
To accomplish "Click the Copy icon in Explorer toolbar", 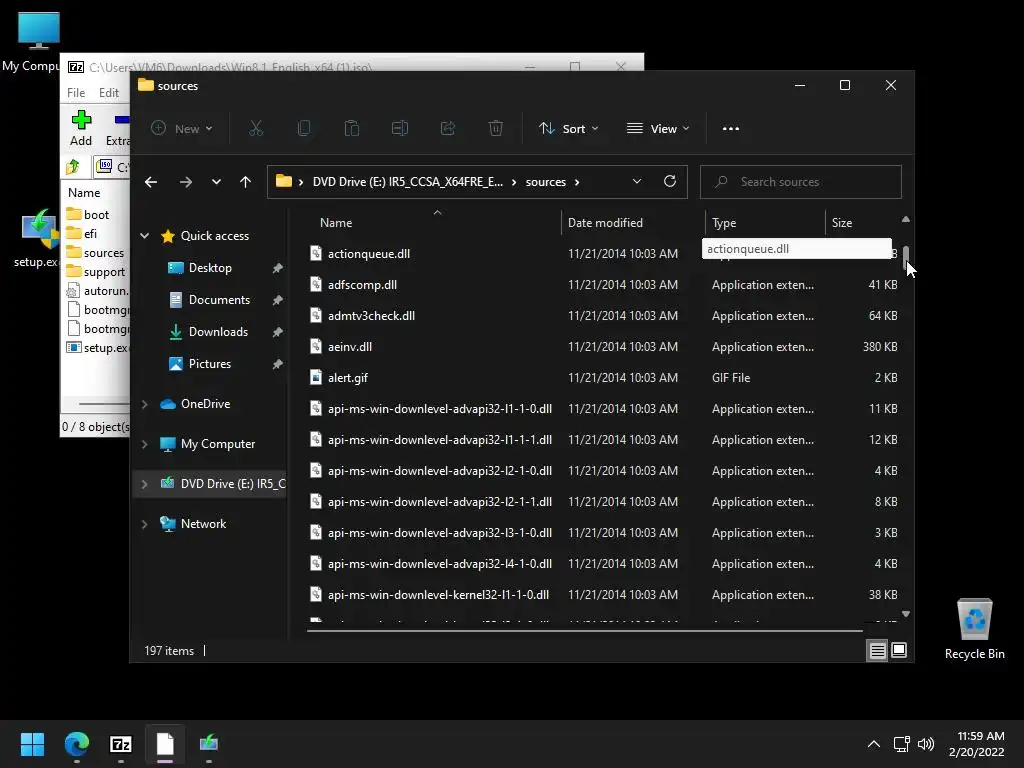I will pos(304,129).
